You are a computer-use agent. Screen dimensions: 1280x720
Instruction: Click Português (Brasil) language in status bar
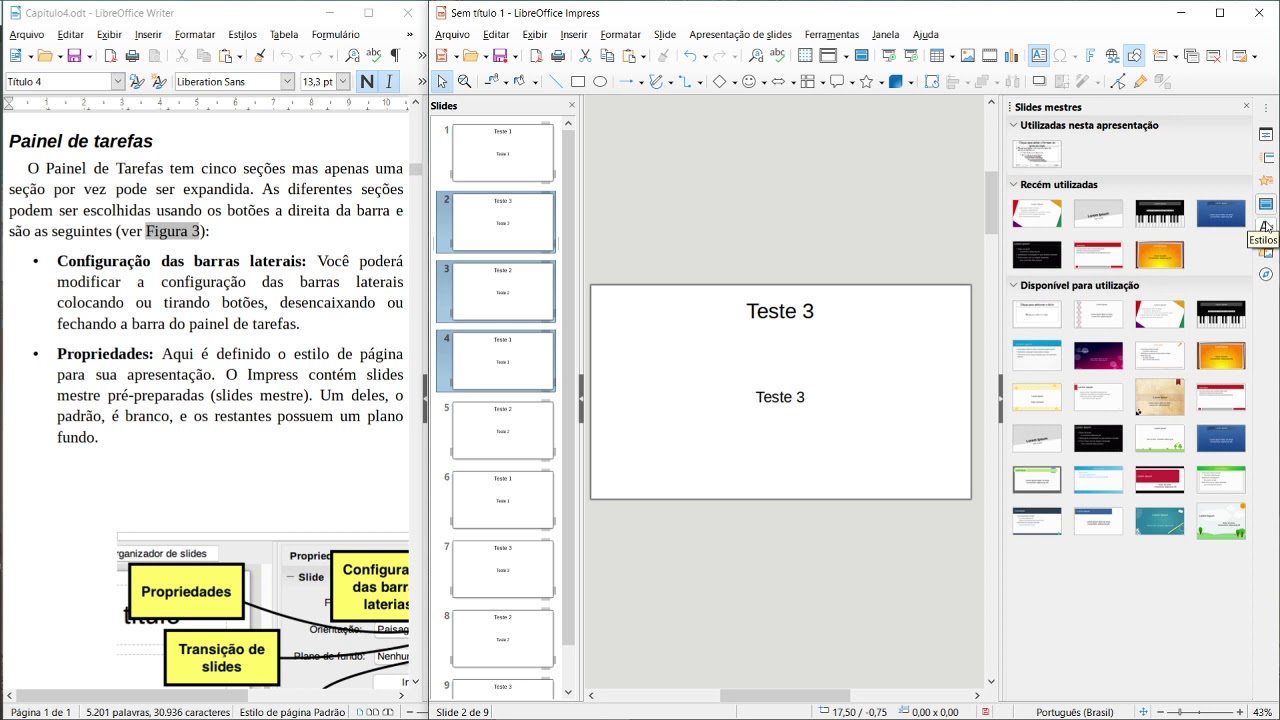tap(1074, 712)
